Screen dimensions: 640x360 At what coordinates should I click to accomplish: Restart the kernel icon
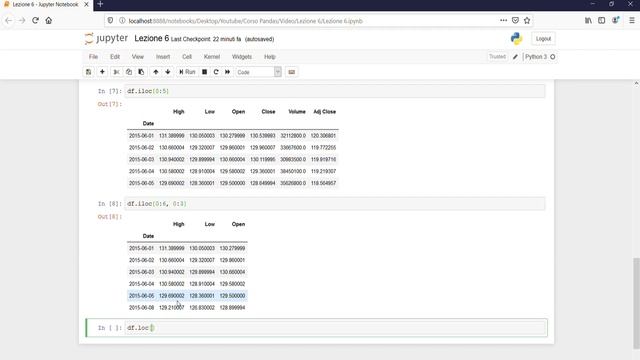click(x=216, y=72)
